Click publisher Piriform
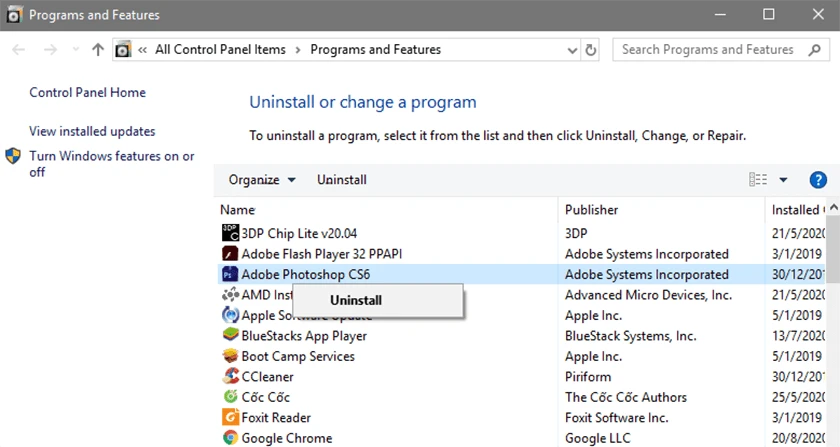This screenshot has height=447, width=840. 588,376
